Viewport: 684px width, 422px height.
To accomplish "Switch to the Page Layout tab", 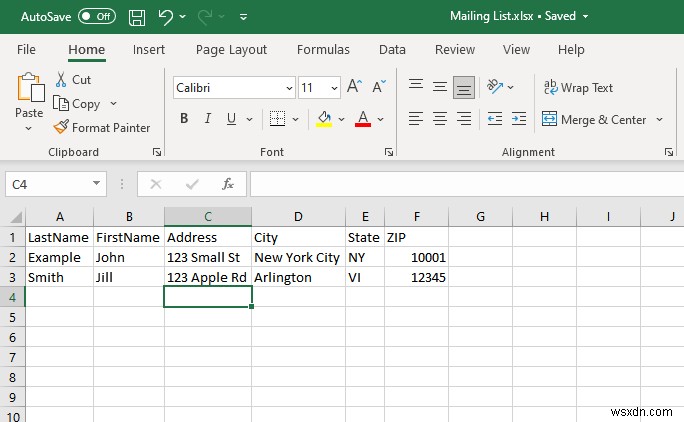I will pos(231,50).
